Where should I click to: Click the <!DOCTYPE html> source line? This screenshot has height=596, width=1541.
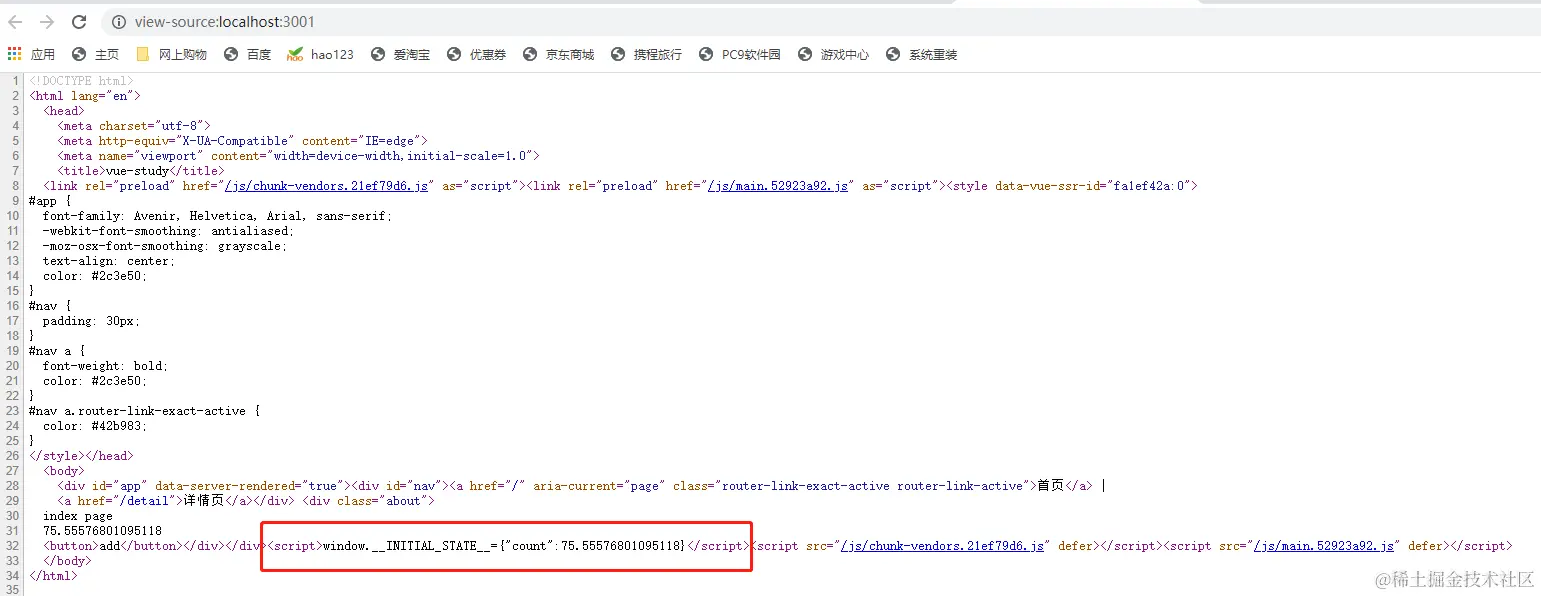tap(81, 81)
